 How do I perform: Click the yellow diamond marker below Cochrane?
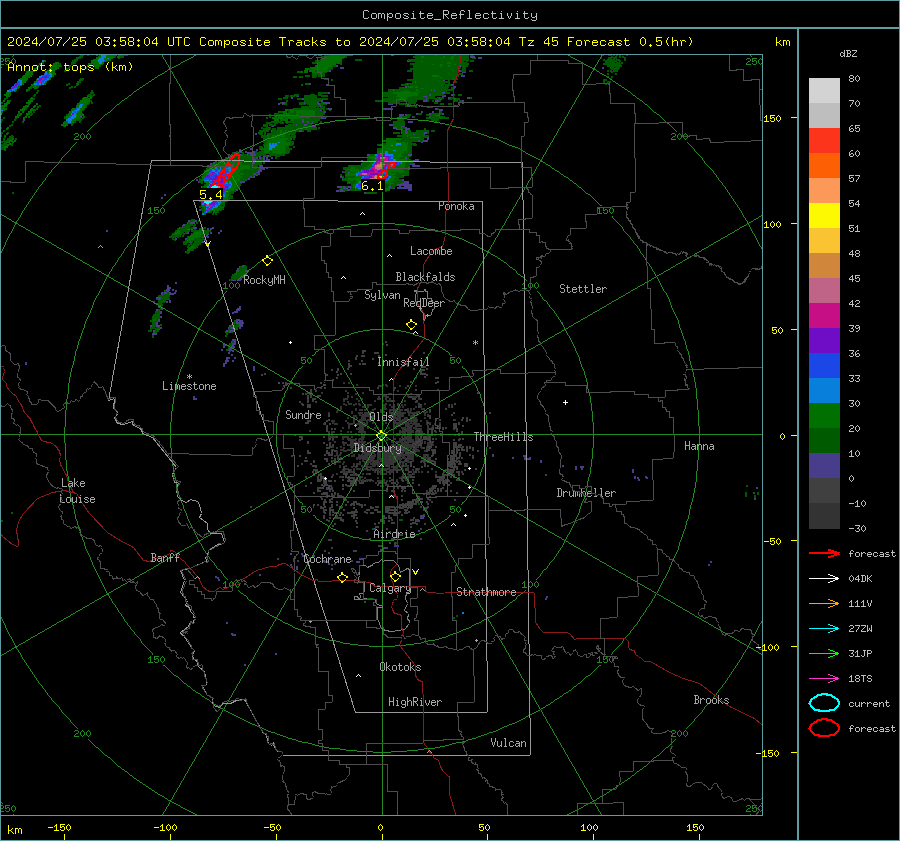point(343,578)
